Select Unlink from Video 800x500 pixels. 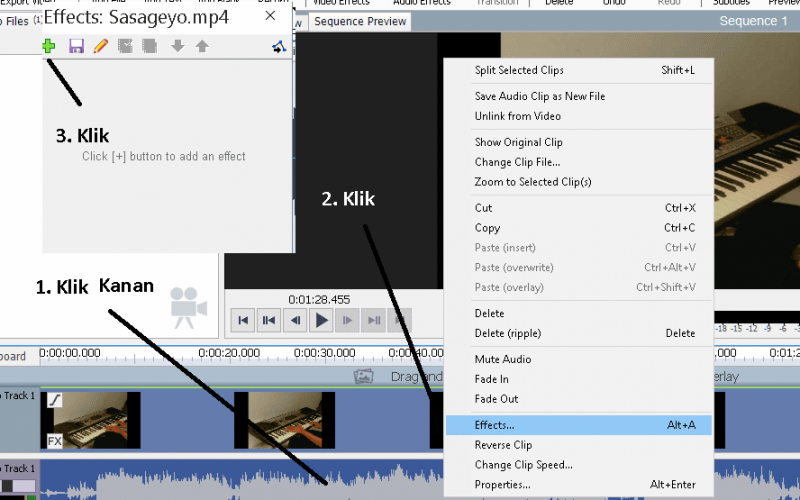click(x=579, y=116)
